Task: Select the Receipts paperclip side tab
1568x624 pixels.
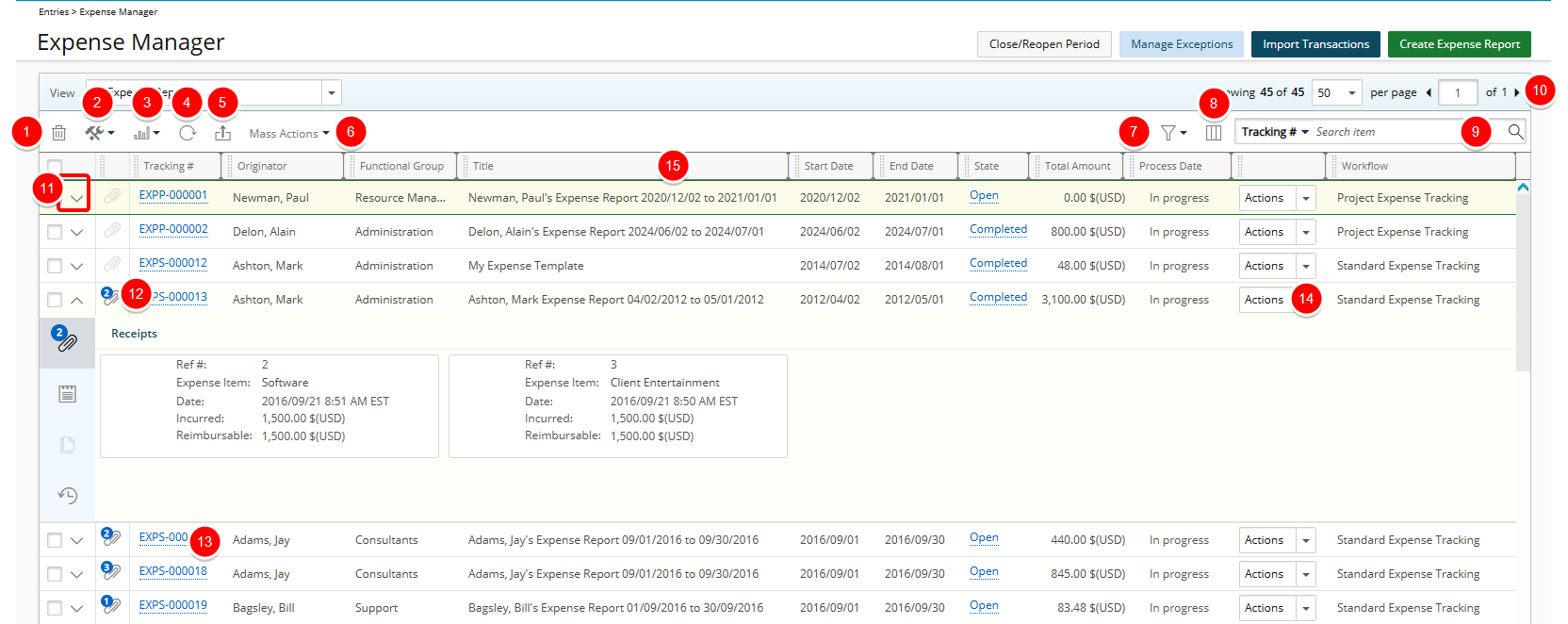Action: [x=67, y=341]
